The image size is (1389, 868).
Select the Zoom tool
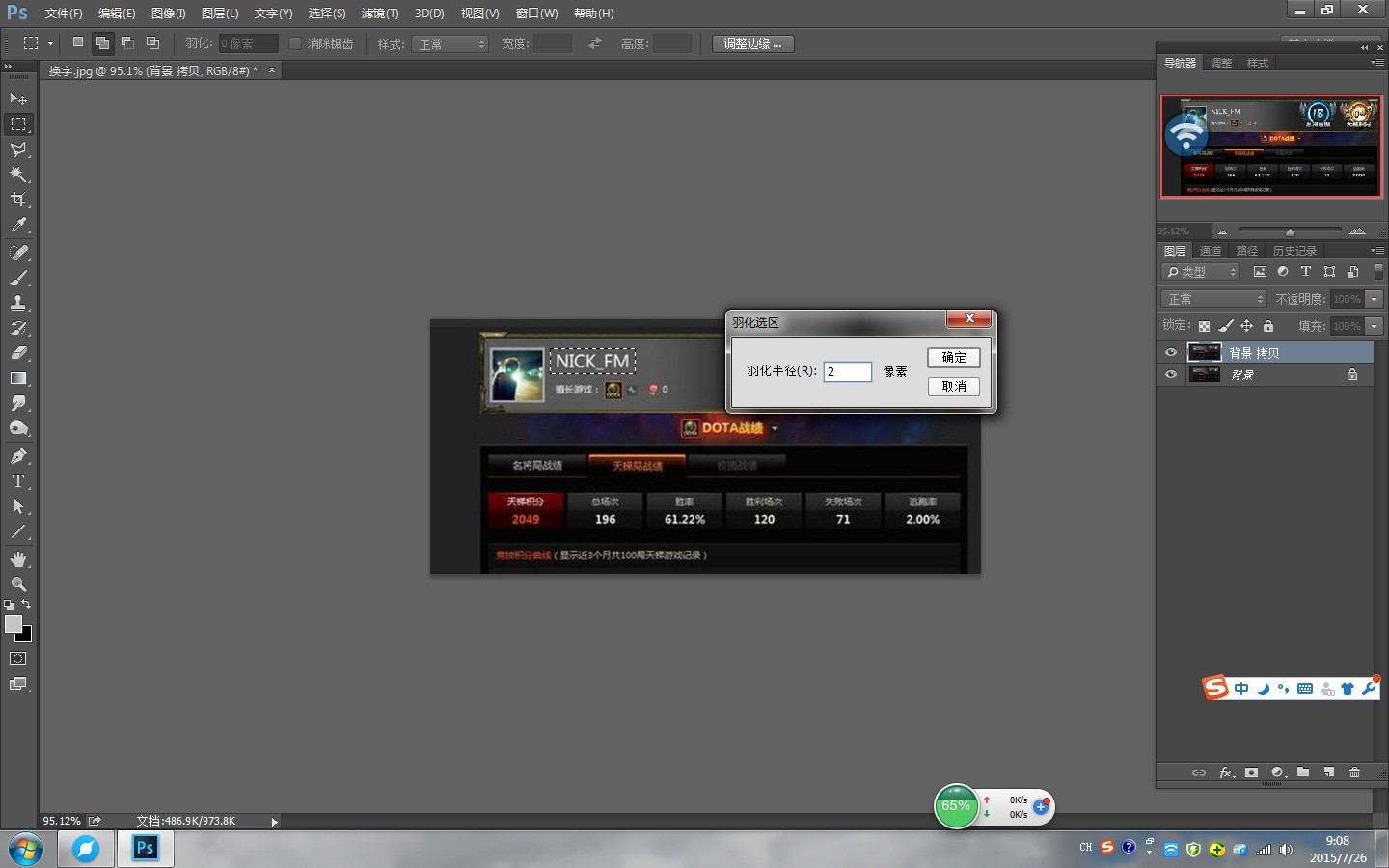(x=18, y=584)
